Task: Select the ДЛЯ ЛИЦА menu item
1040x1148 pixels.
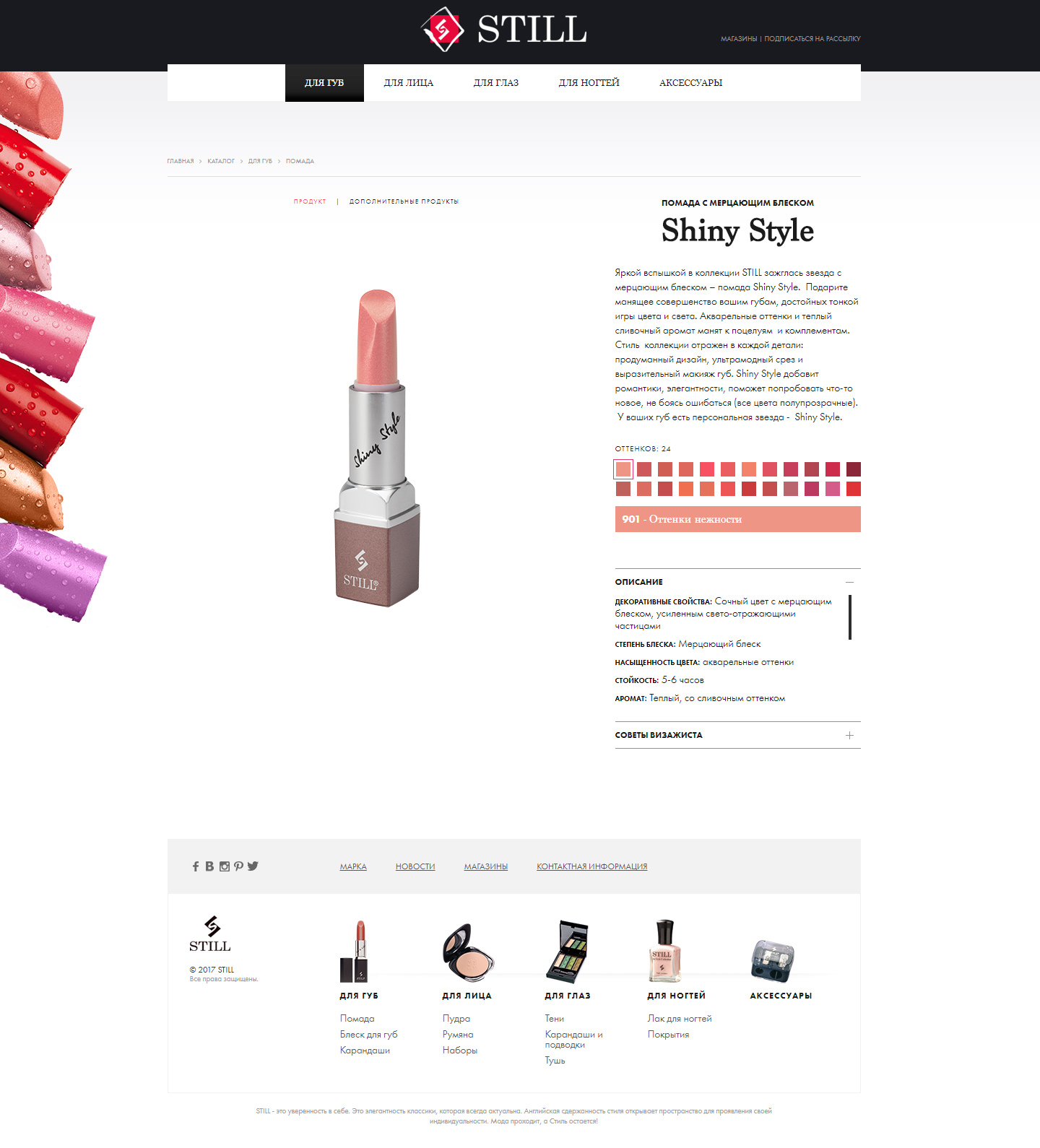Action: coord(409,83)
